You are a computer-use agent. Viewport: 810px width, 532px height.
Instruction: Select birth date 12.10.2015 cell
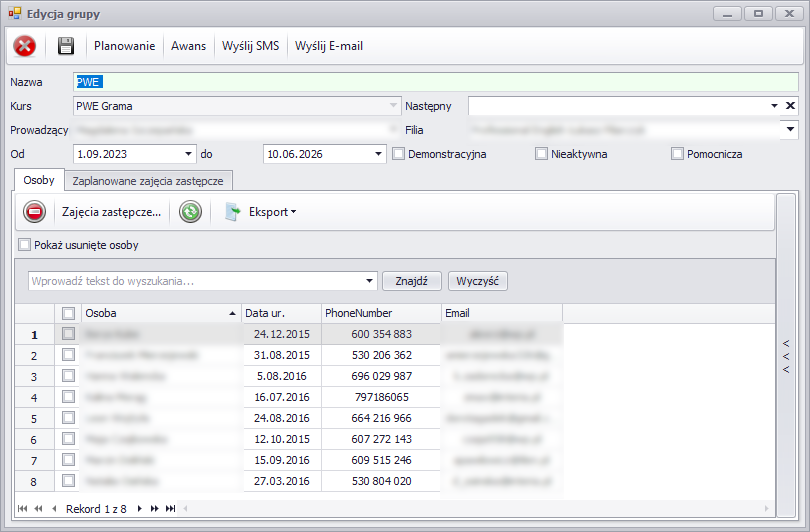point(282,439)
